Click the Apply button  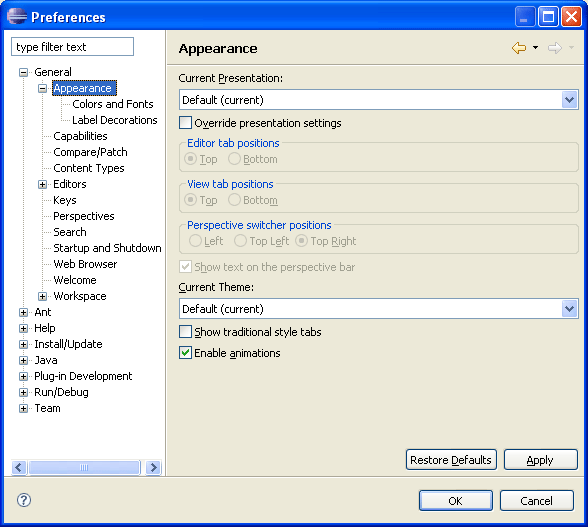[x=540, y=460]
